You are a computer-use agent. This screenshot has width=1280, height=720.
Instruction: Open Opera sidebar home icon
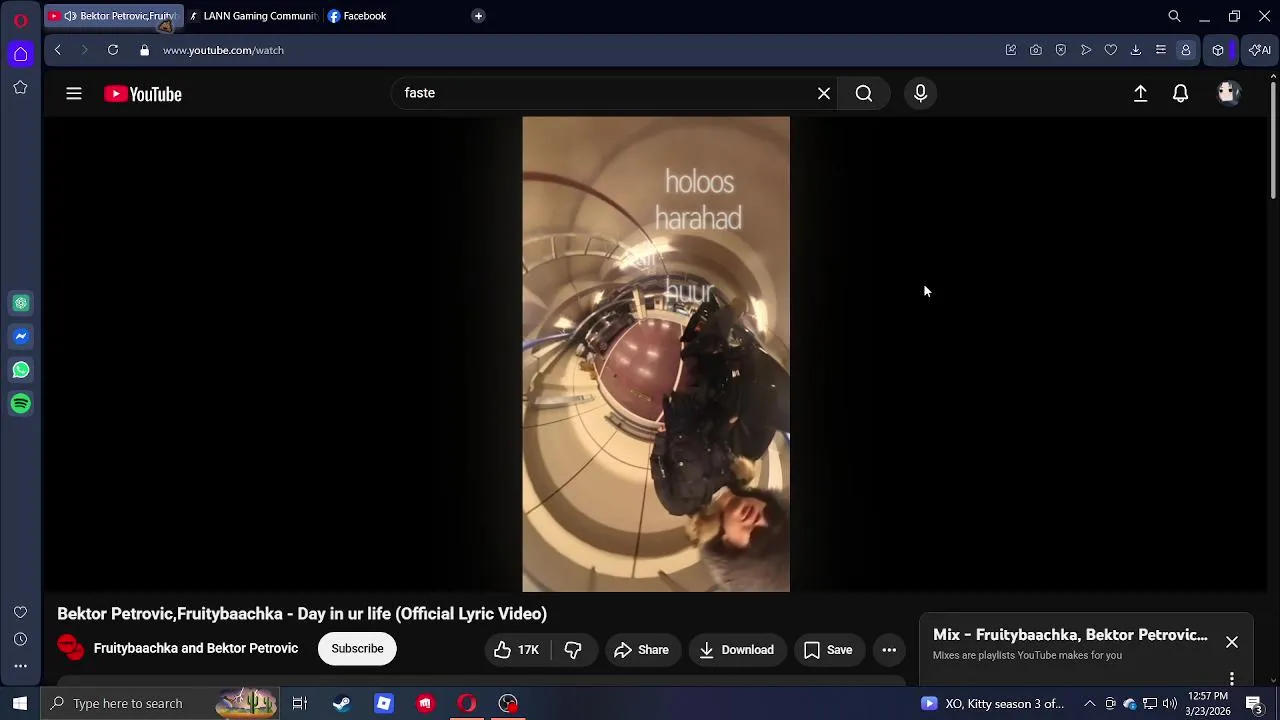(20, 54)
